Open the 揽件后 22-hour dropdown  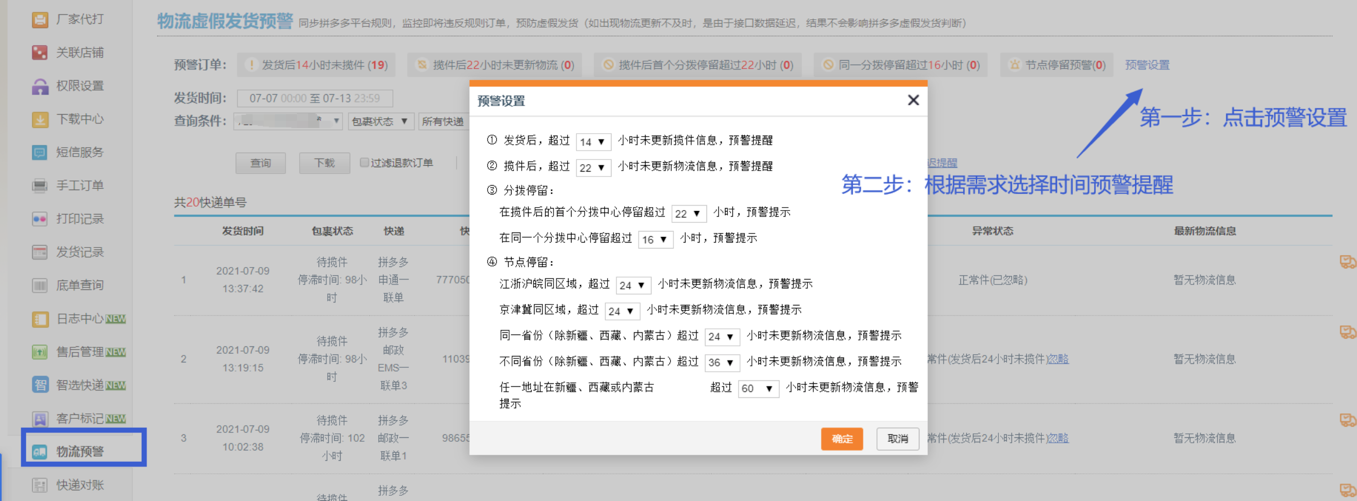pos(593,168)
